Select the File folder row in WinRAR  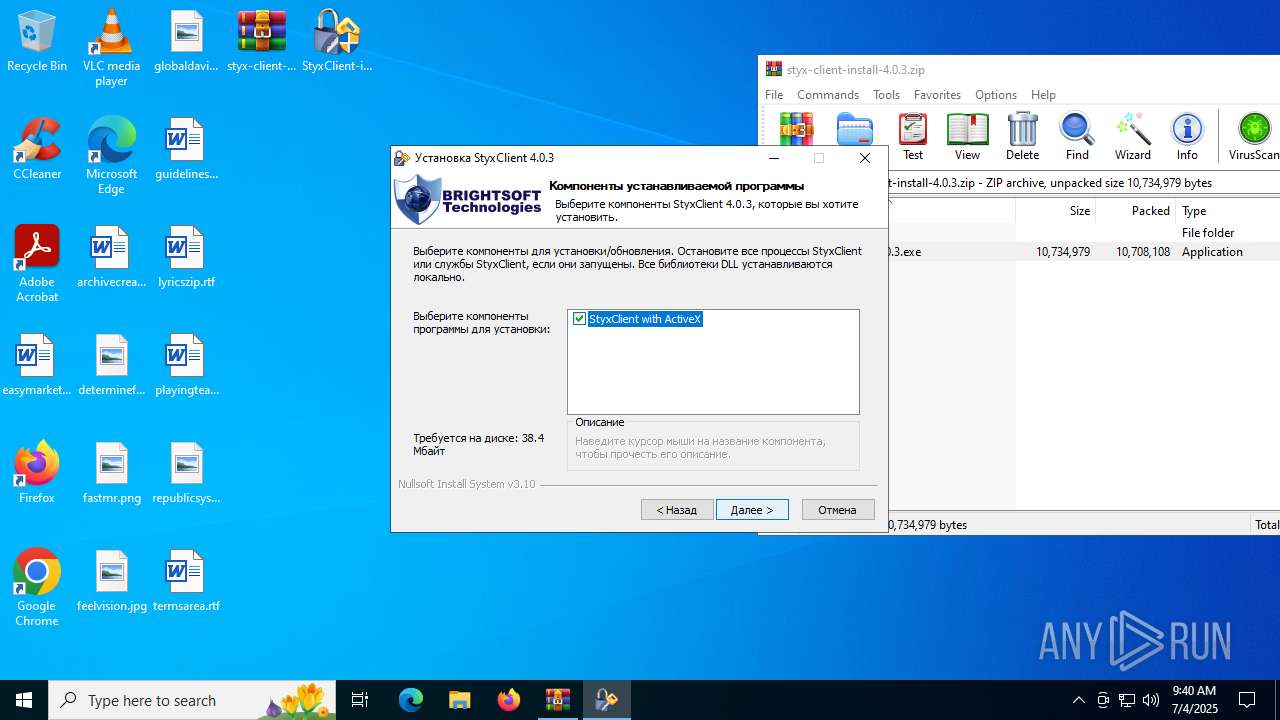pos(1084,233)
